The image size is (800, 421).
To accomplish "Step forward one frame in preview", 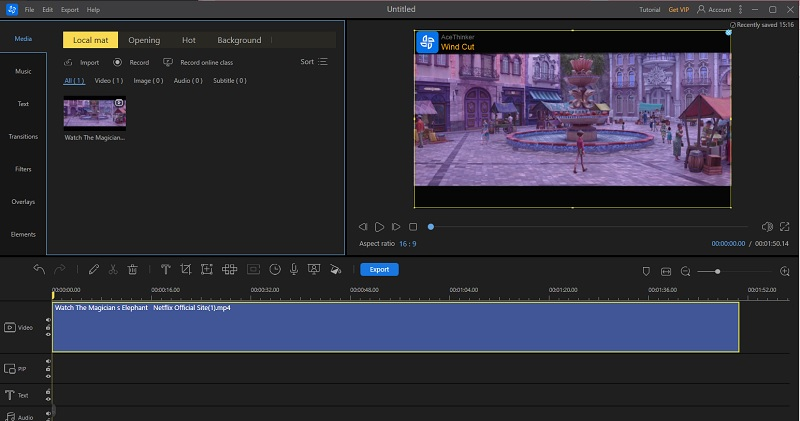I will click(396, 227).
